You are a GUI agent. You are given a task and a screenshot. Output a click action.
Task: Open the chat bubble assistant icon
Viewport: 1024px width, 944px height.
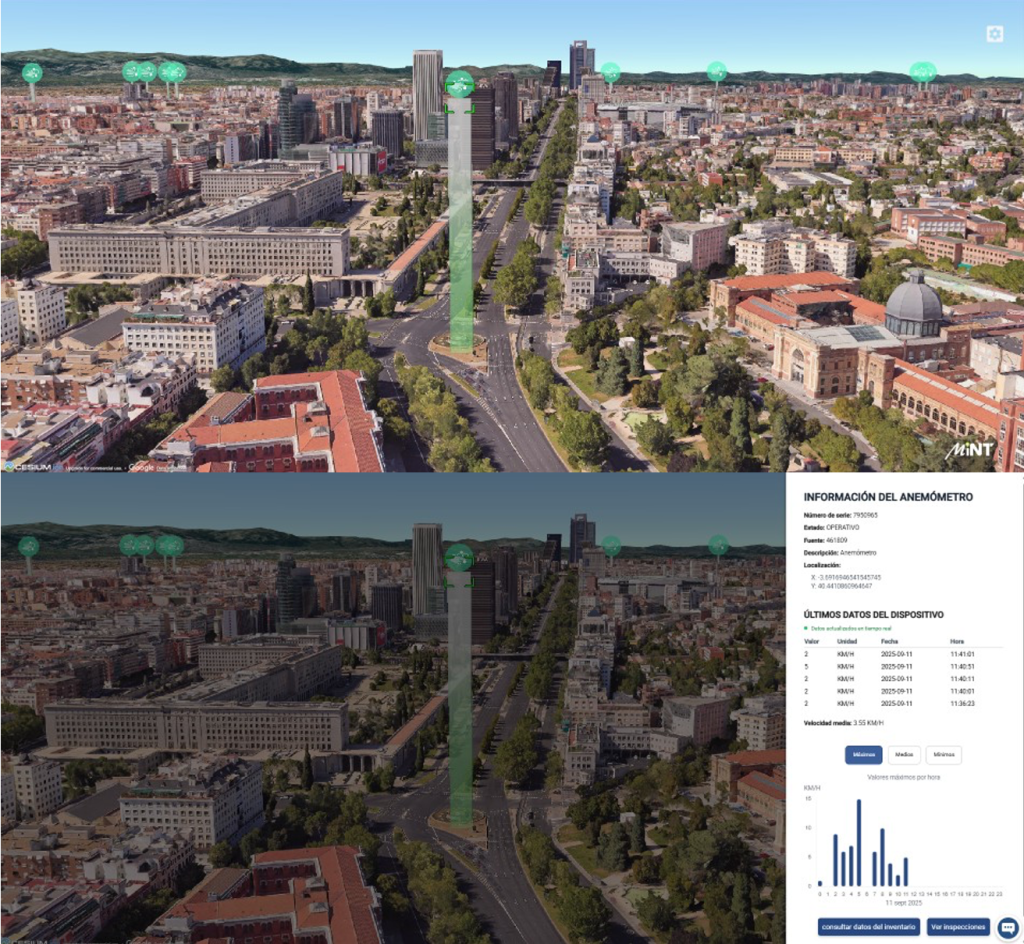[x=1007, y=928]
